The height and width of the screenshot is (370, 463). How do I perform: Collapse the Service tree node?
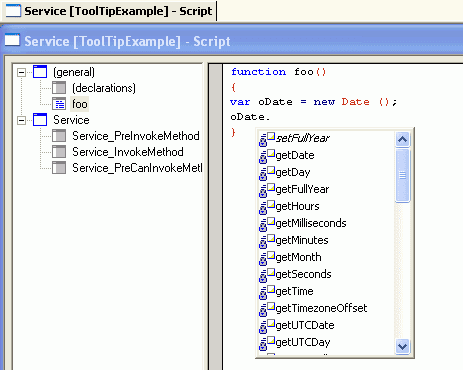[21, 120]
